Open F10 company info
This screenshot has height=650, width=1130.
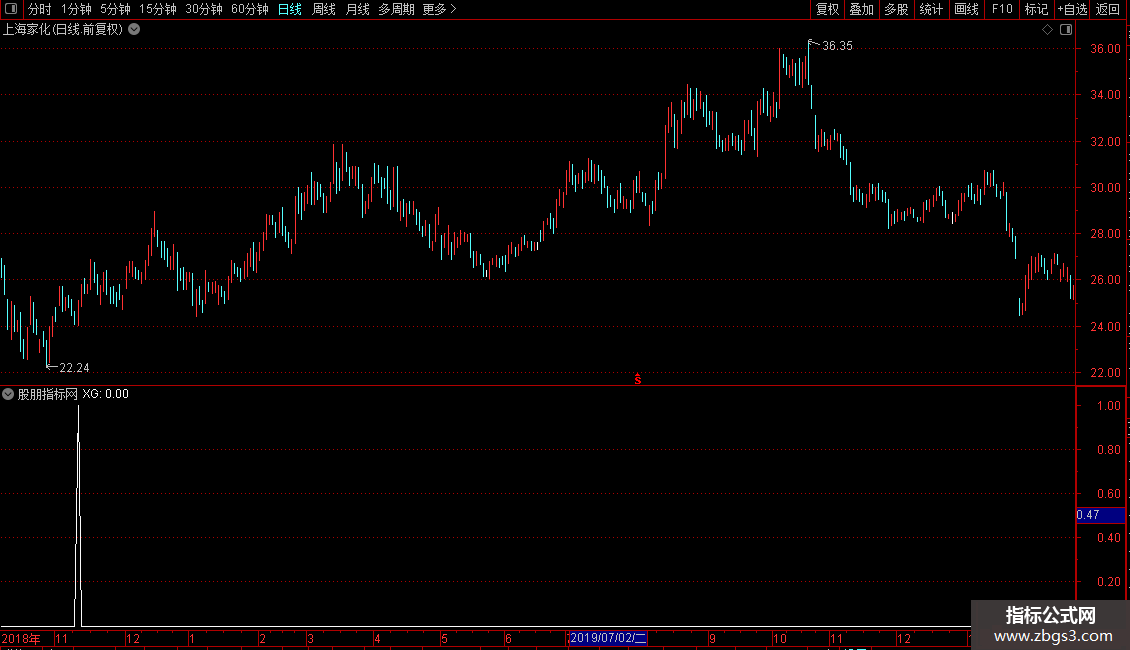pyautogui.click(x=1002, y=9)
